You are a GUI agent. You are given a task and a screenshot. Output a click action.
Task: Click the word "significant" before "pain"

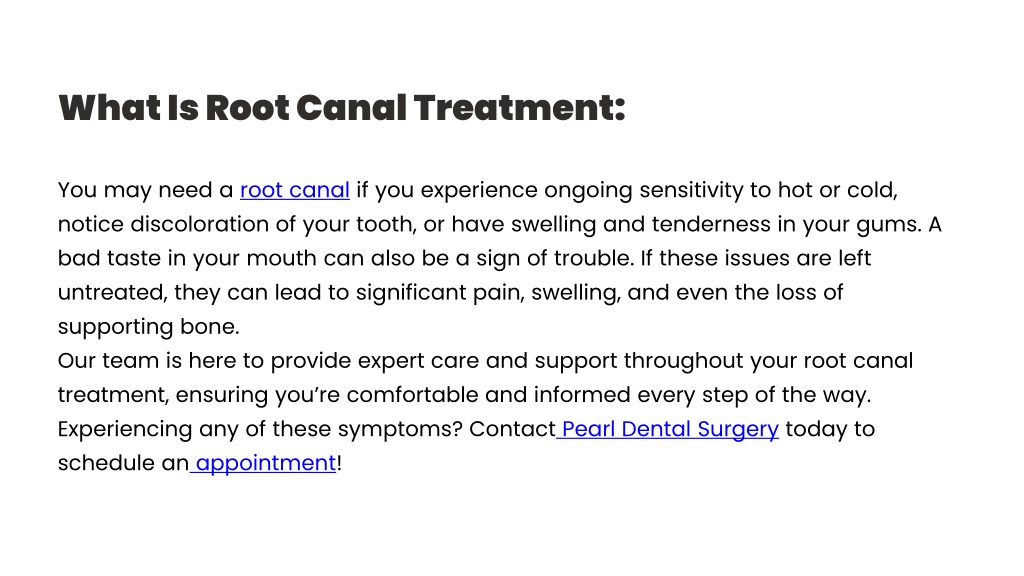[x=411, y=293]
